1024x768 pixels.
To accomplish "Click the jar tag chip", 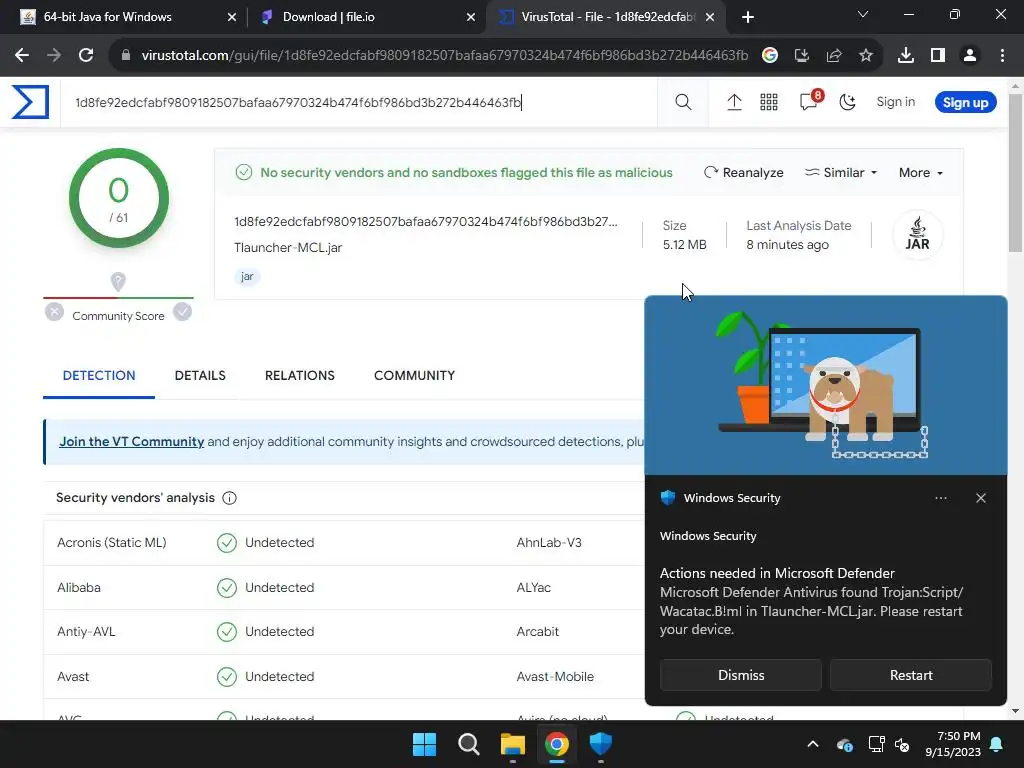I will pos(247,276).
